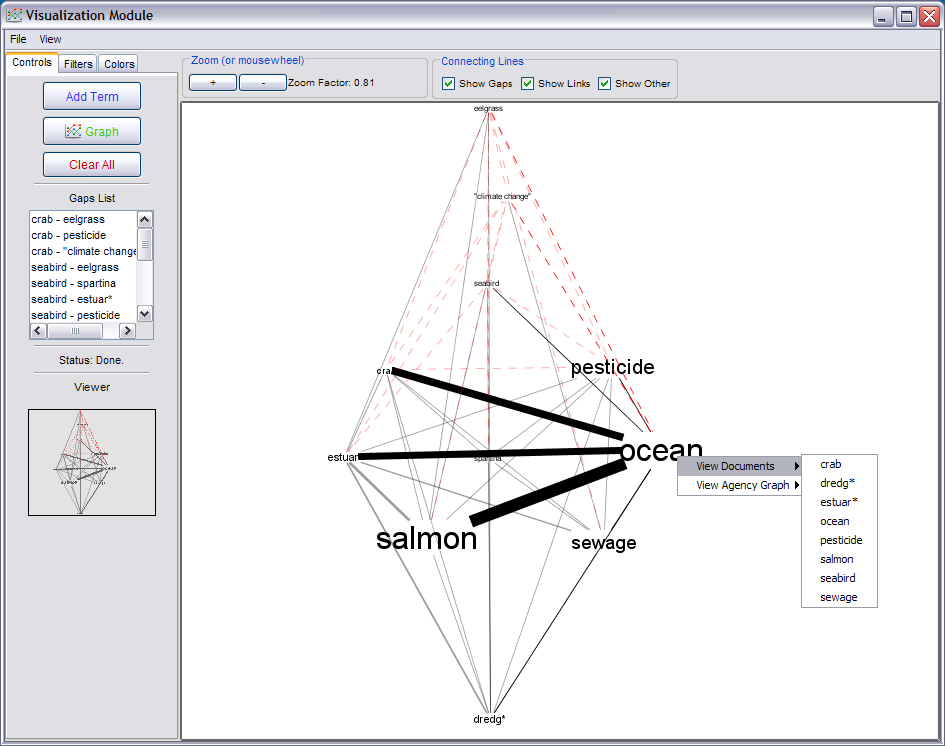Image resolution: width=945 pixels, height=746 pixels.
Task: Click the Visualization Module title bar icon
Action: click(14, 15)
